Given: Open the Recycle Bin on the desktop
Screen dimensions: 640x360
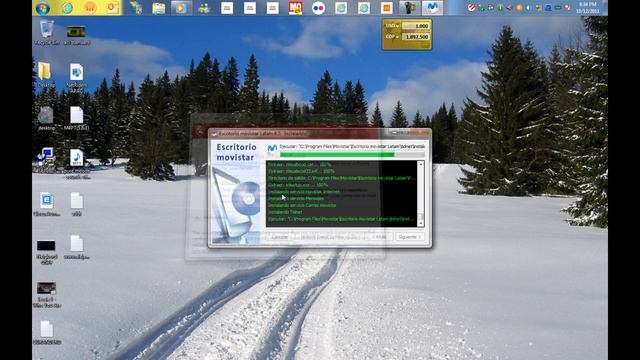Looking at the screenshot, I should [47, 32].
